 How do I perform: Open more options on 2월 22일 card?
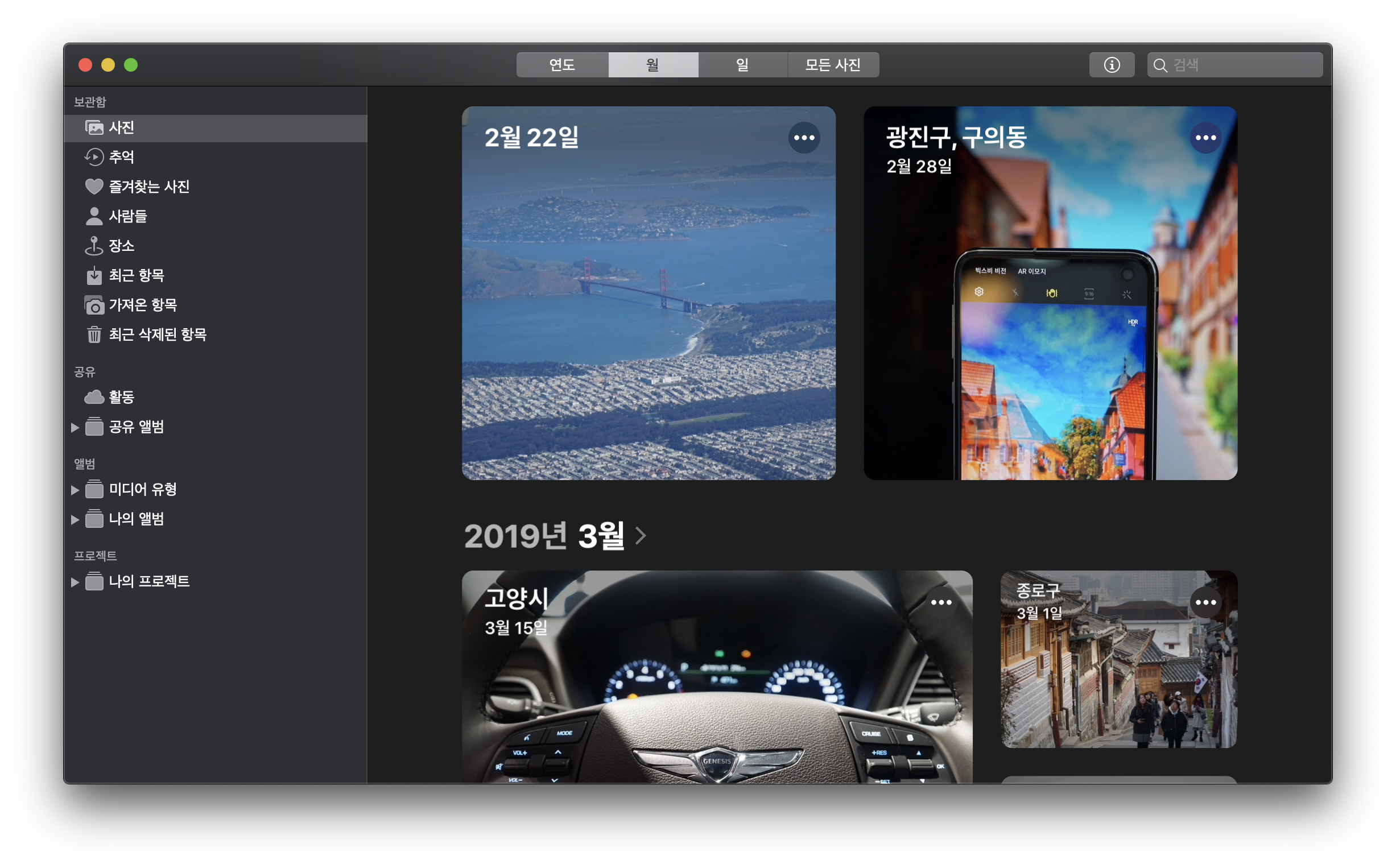(804, 138)
